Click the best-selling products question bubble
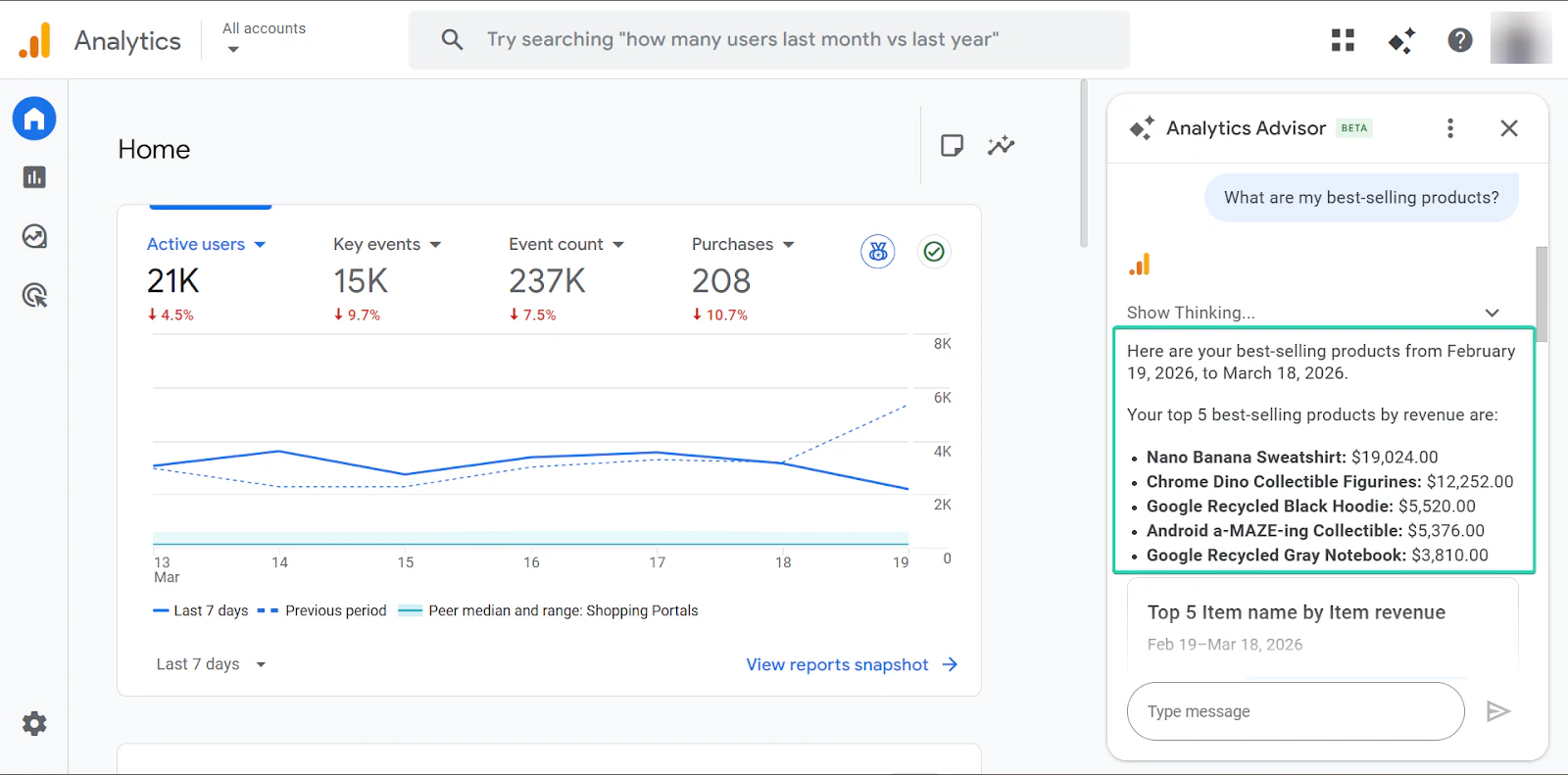This screenshot has width=1568, height=775. 1361,198
